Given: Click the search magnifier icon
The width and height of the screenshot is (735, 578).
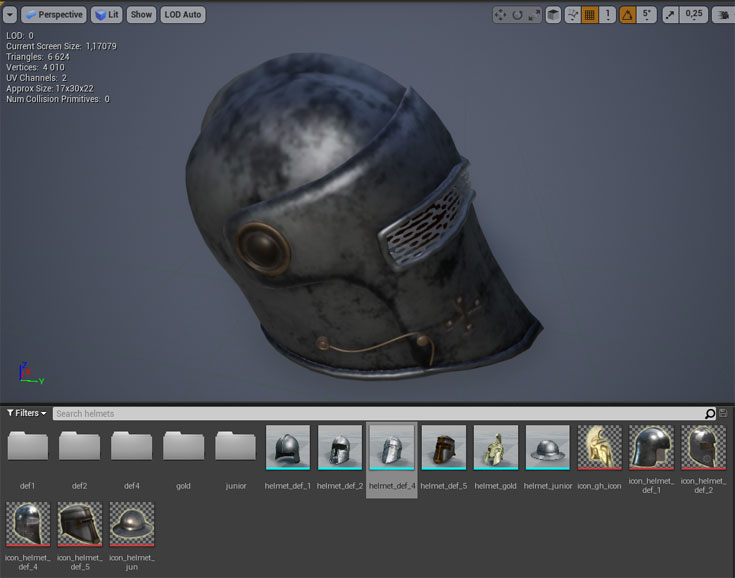Looking at the screenshot, I should pyautogui.click(x=710, y=413).
